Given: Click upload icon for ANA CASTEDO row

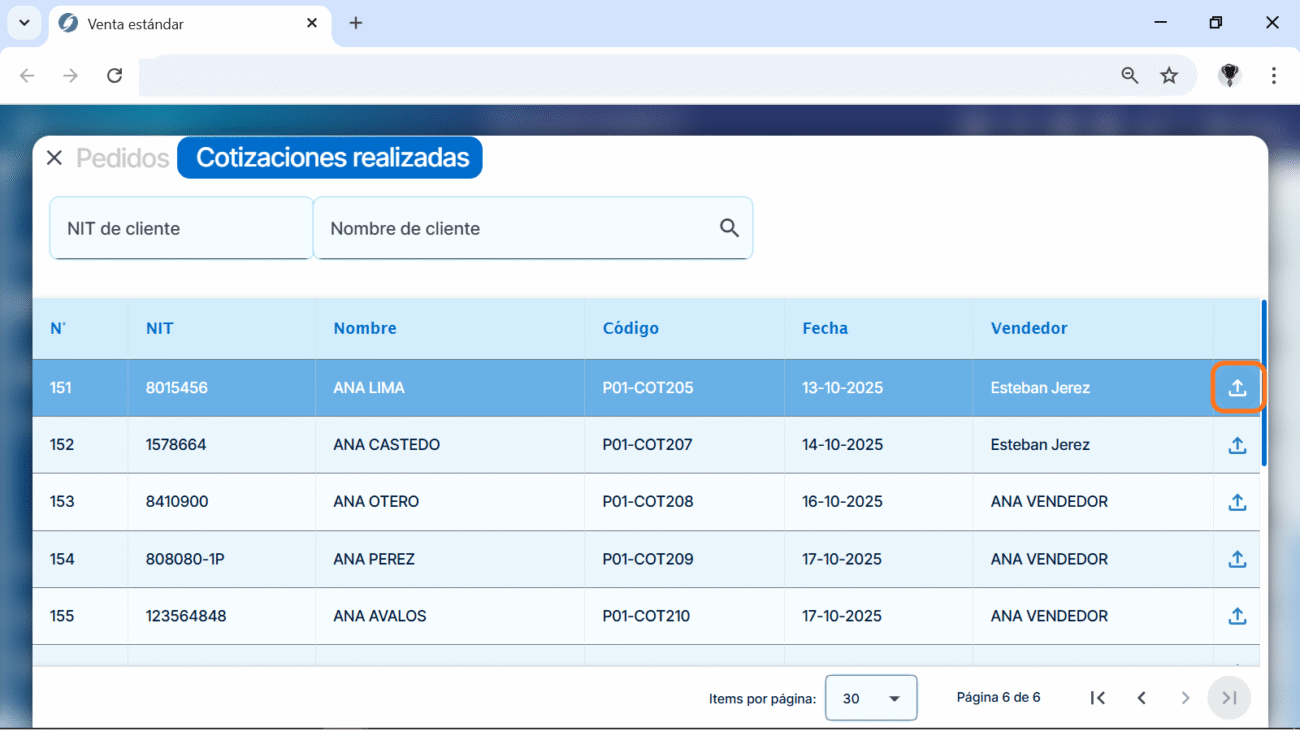Looking at the screenshot, I should [1237, 445].
